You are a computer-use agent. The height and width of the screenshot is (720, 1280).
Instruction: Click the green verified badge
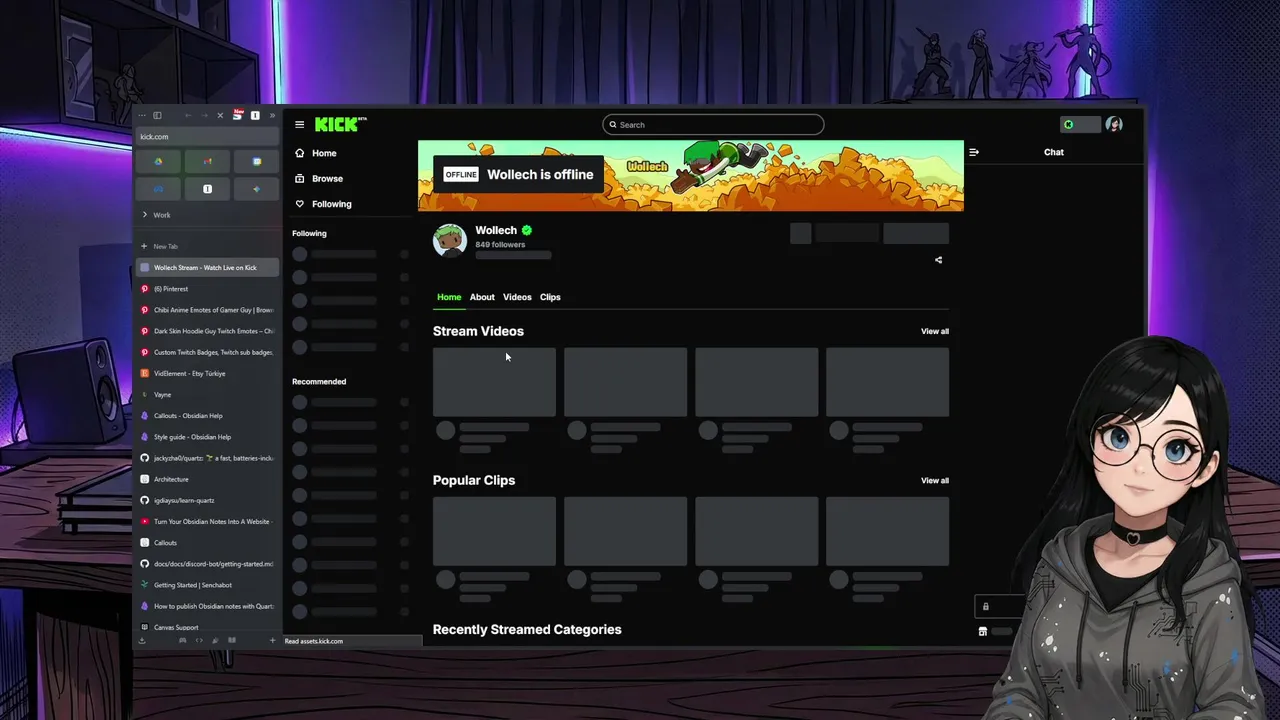coord(527,230)
